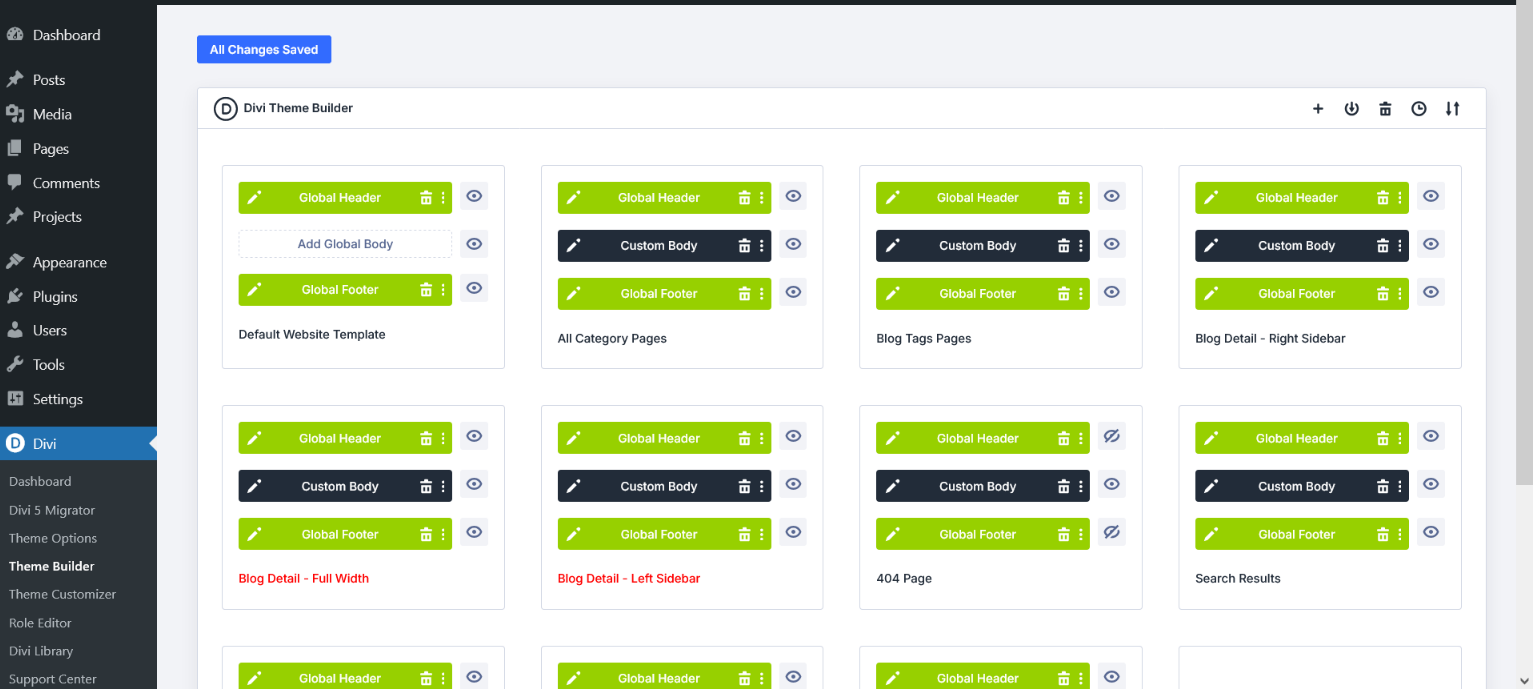This screenshot has height=689, width=1533.
Task: Go to Theme Options submenu item
Action: (53, 538)
